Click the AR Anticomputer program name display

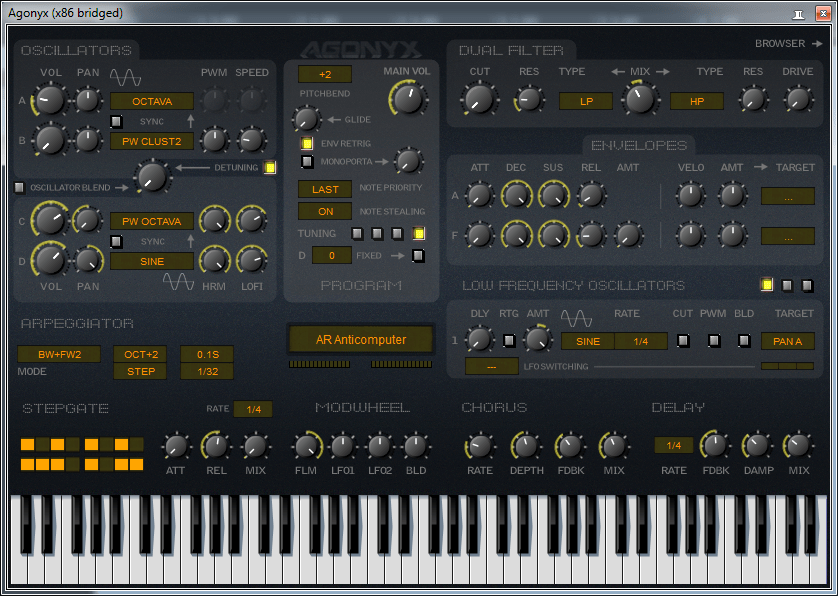tap(361, 340)
